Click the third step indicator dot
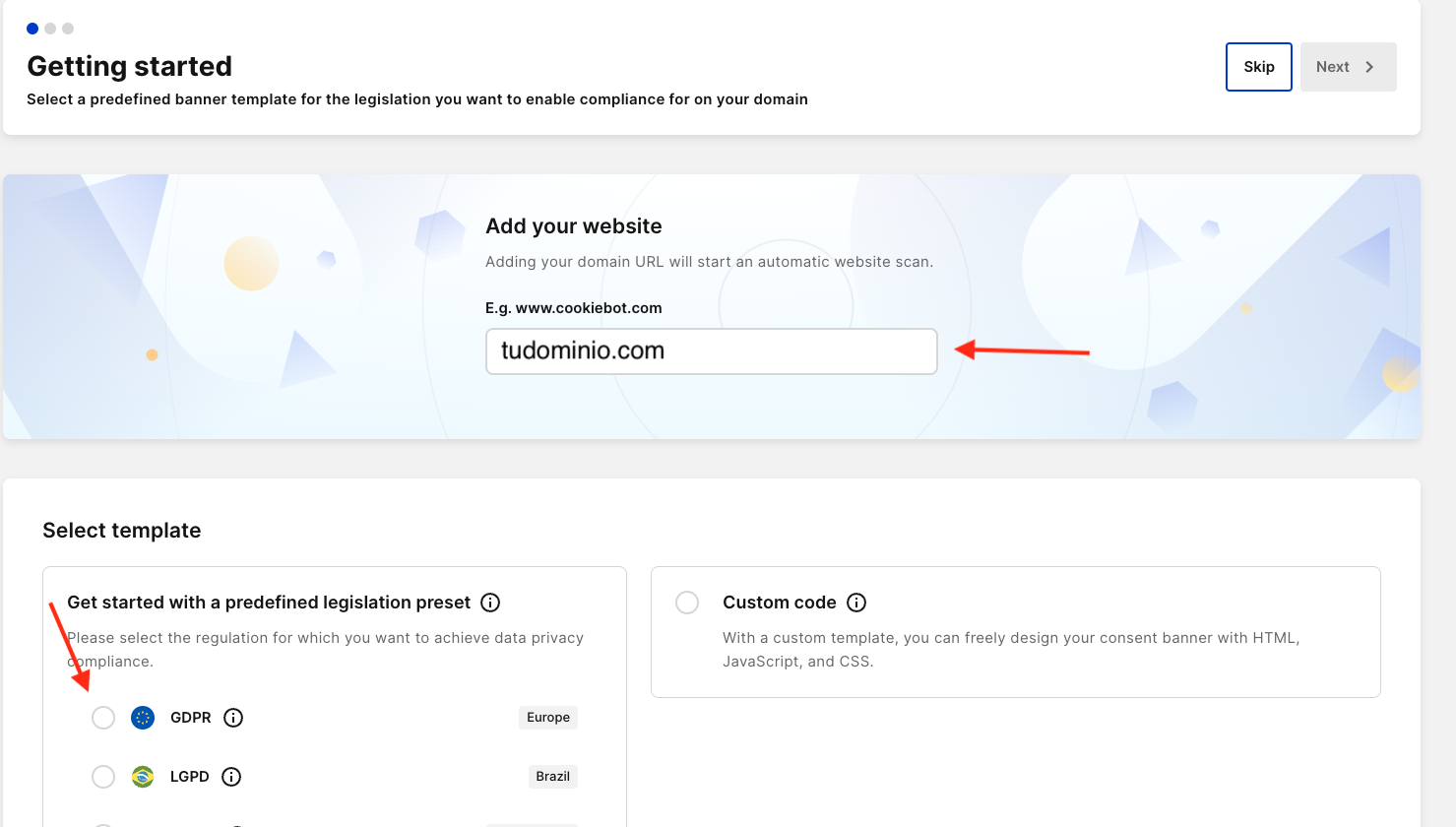1456x827 pixels. tap(67, 29)
